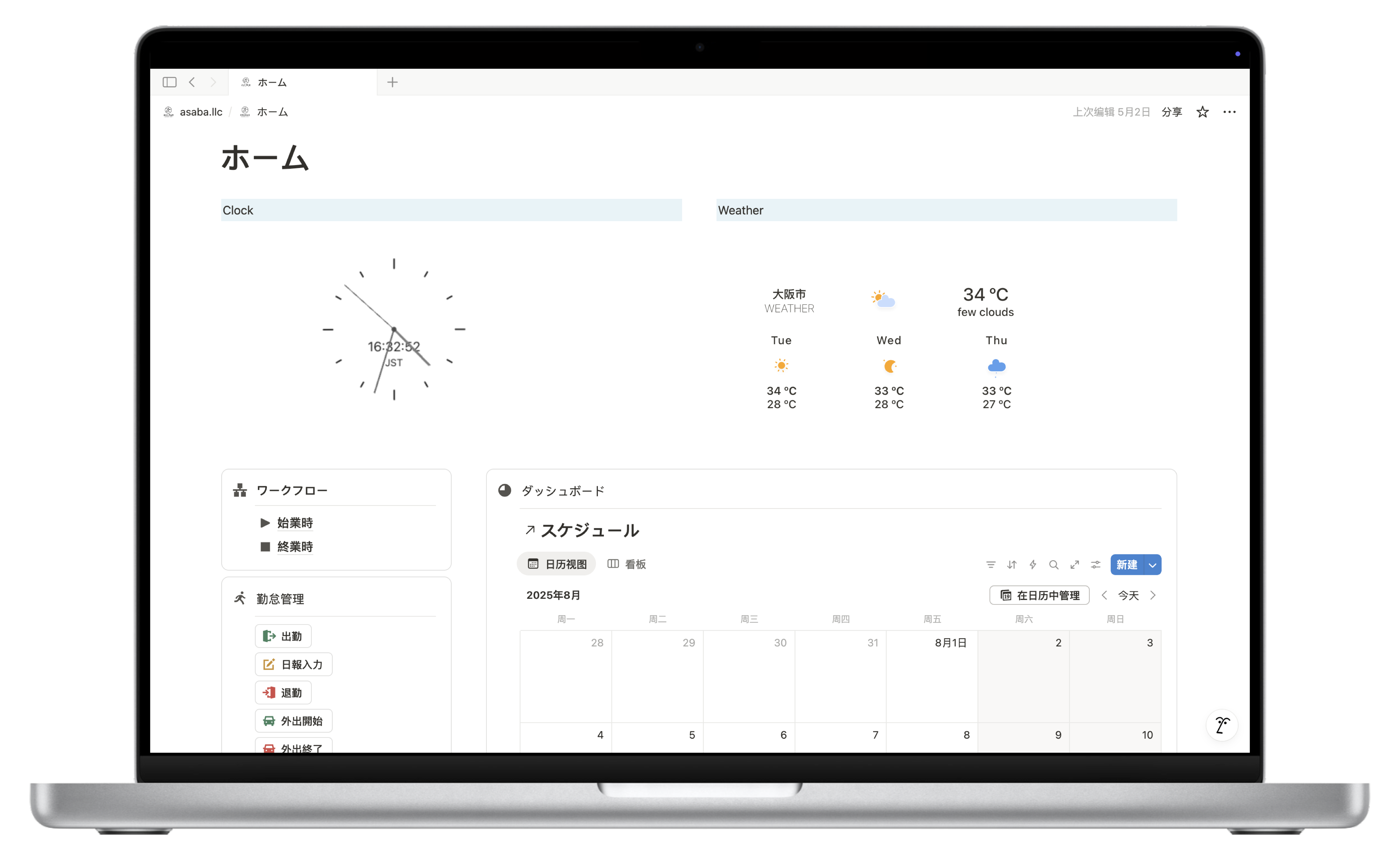Click the analog clock widget
Viewport: 1400px width, 859px height.
coord(394,330)
